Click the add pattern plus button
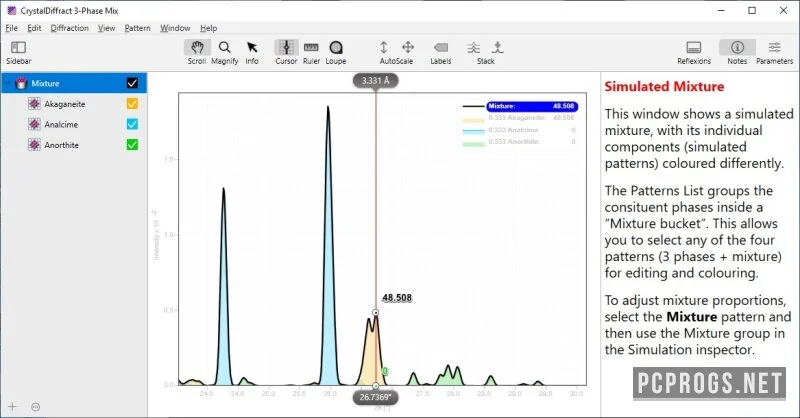Screen dimensions: 800x418 [12, 406]
